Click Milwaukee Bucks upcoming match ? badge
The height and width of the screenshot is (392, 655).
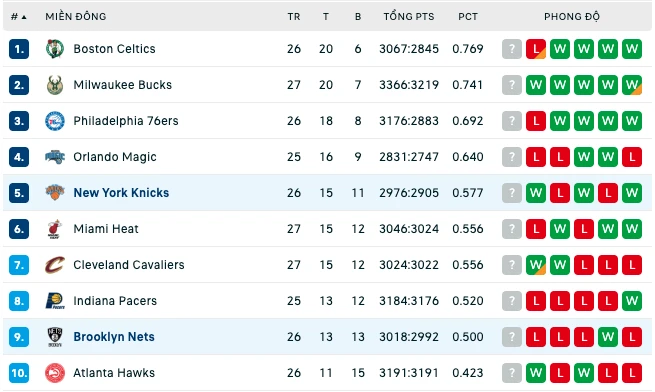coord(512,85)
